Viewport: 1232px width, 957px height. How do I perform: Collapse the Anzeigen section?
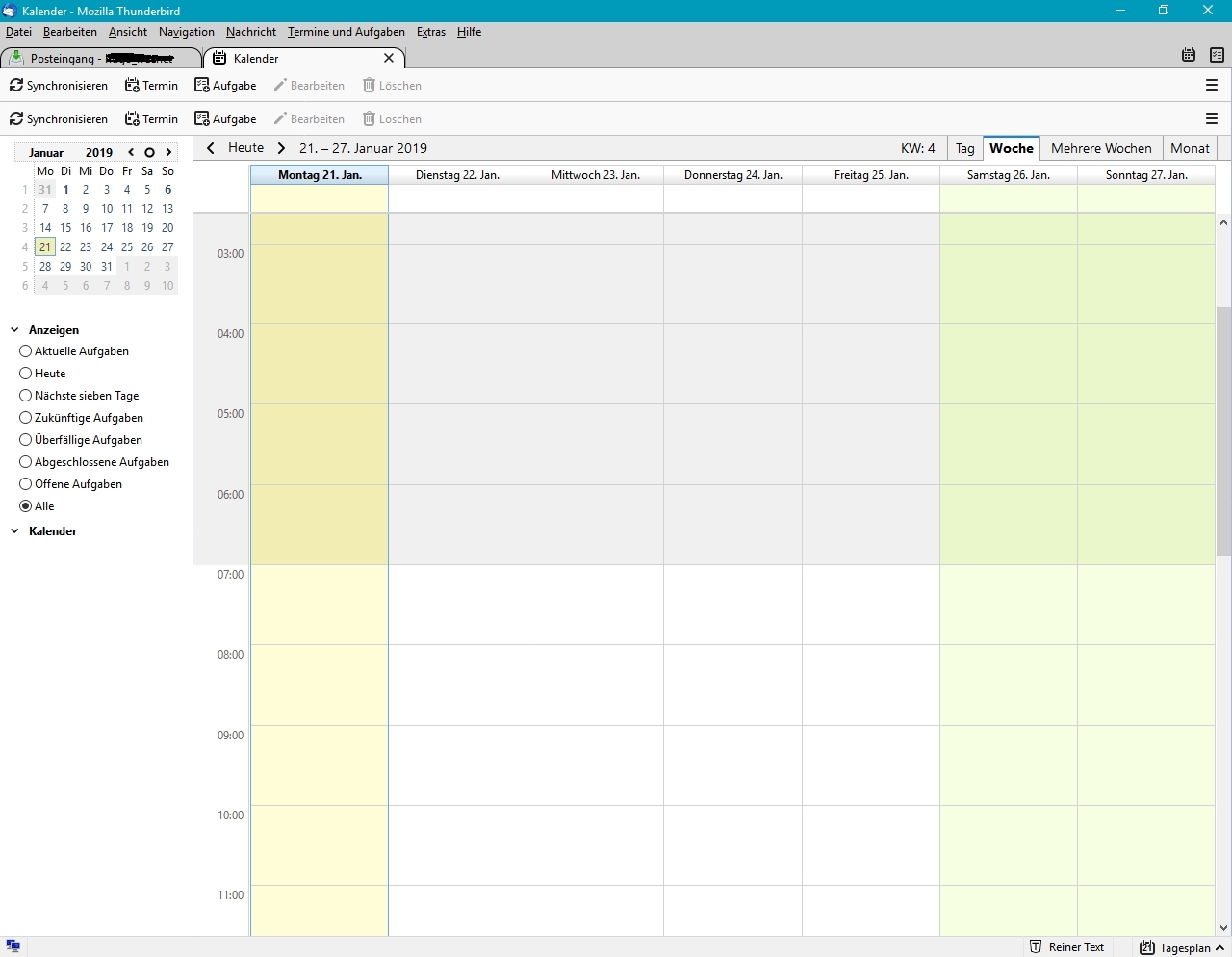(x=15, y=330)
